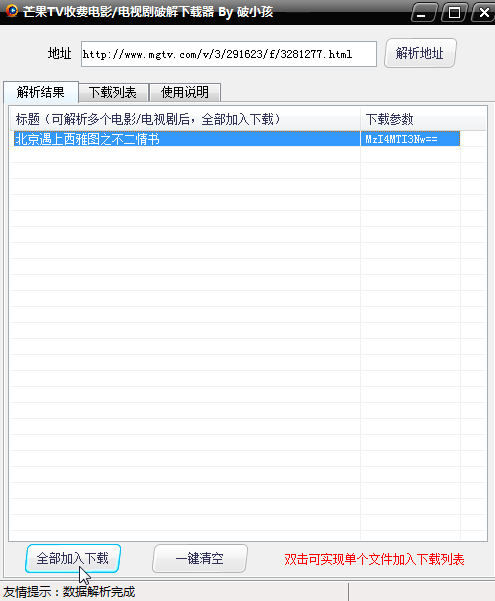Viewport: 495px width, 601px height.
Task: Click the 地址 label
Action: pos(59,53)
